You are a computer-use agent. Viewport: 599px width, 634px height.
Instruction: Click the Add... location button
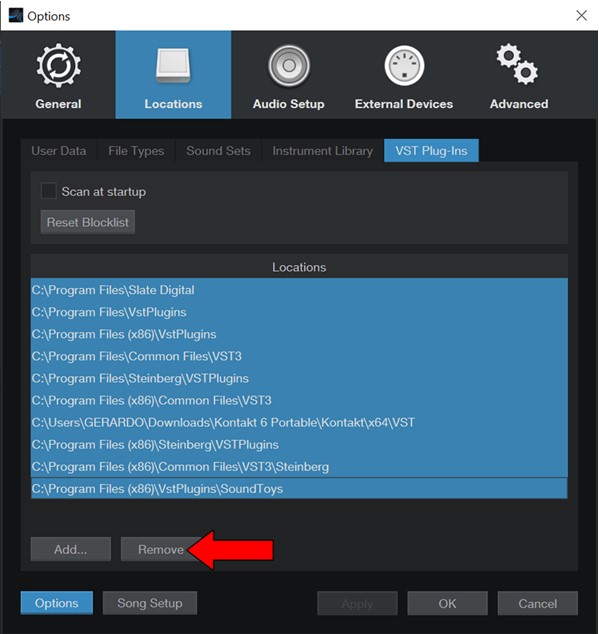tap(71, 549)
